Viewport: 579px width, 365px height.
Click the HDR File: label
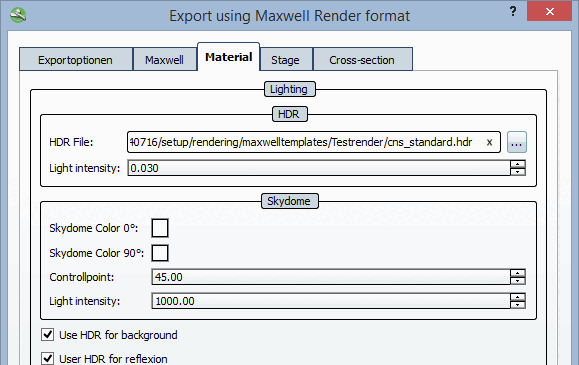coord(71,142)
